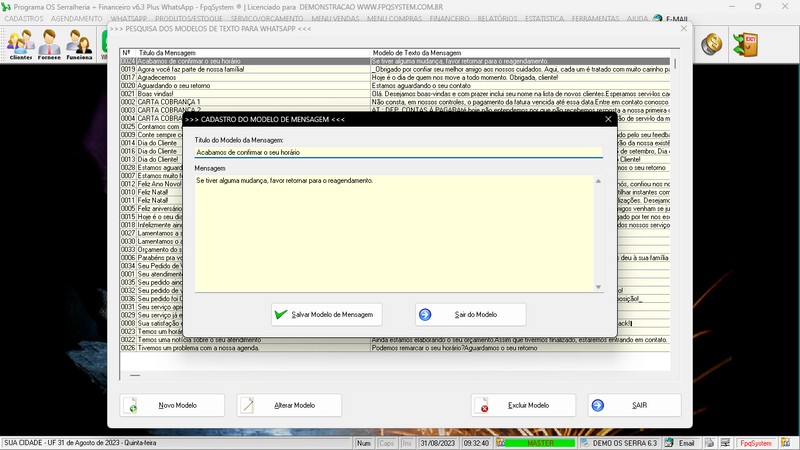Close the Cadastro do Modelo de Mensagem dialog
Image resolution: width=800 pixels, height=450 pixels.
(608, 119)
